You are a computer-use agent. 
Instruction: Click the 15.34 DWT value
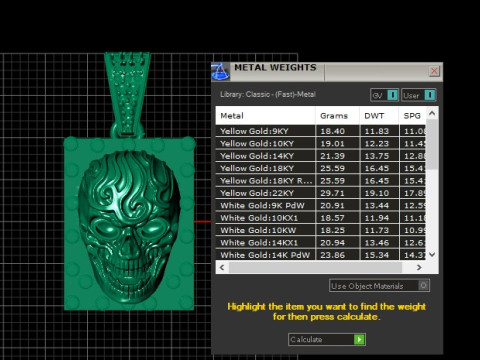pyautogui.click(x=377, y=255)
